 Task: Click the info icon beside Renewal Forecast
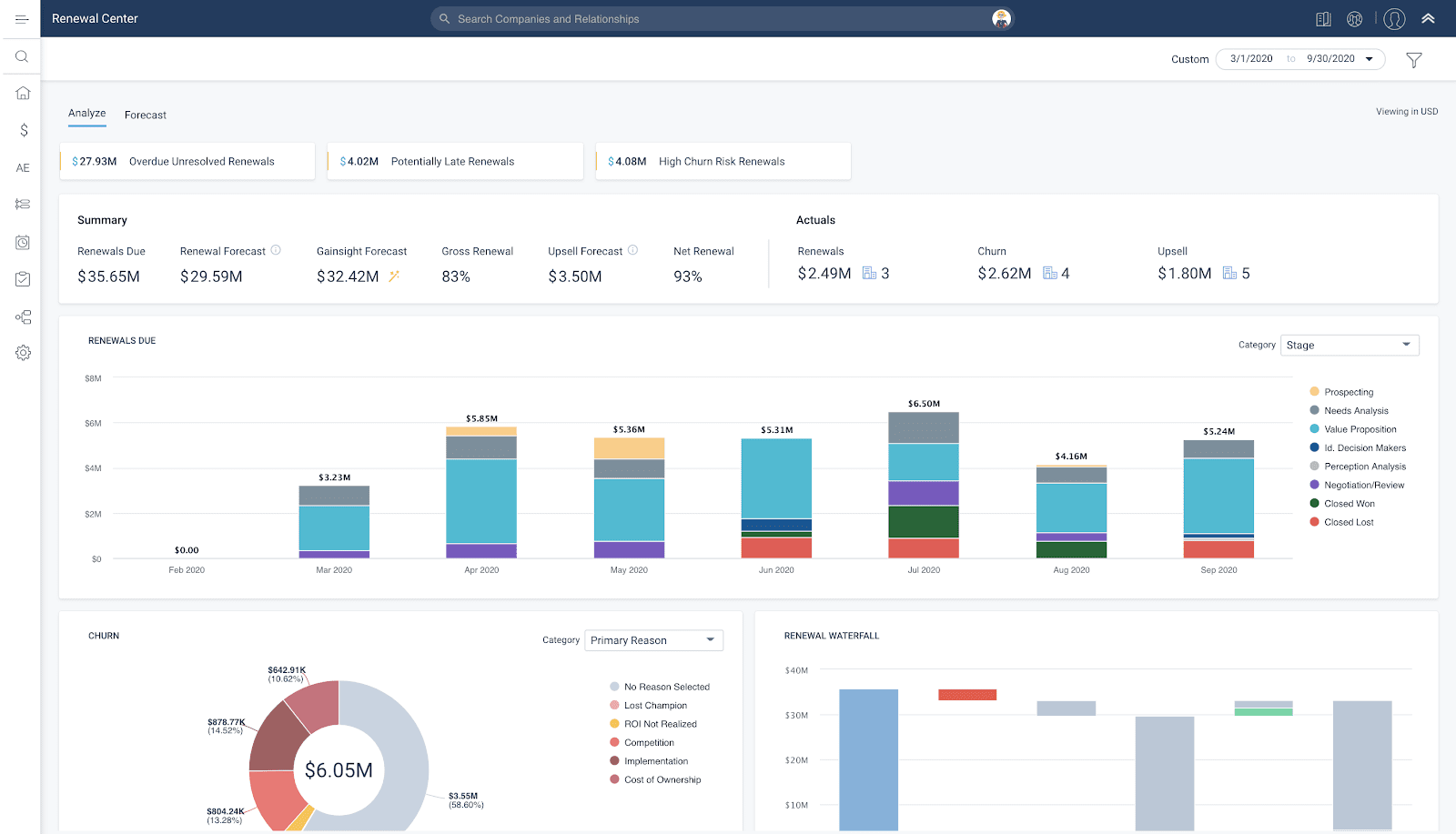276,250
